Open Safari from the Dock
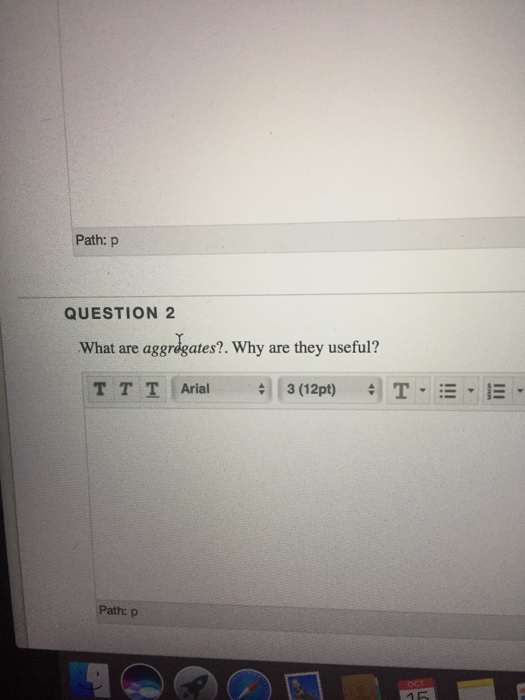Viewport: 525px width, 700px height. click(249, 685)
